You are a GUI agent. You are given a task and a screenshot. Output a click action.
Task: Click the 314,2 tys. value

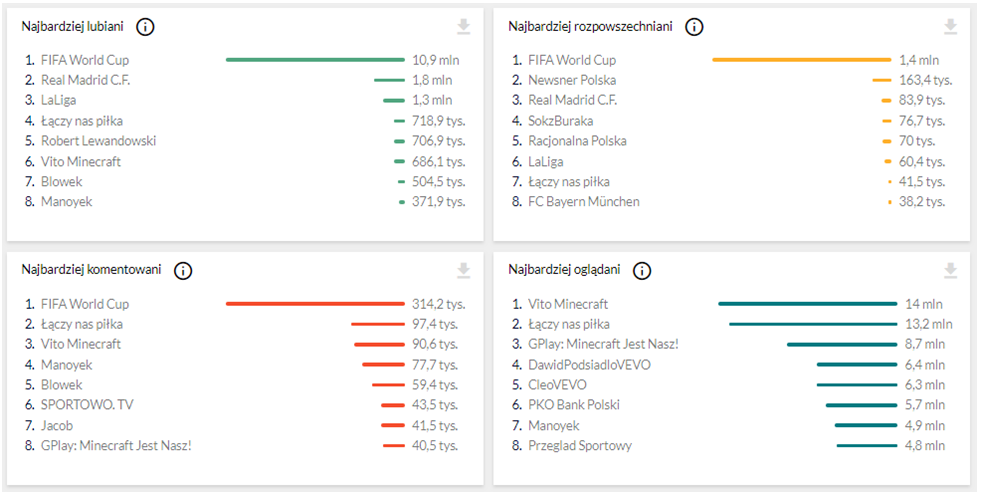[x=439, y=304]
